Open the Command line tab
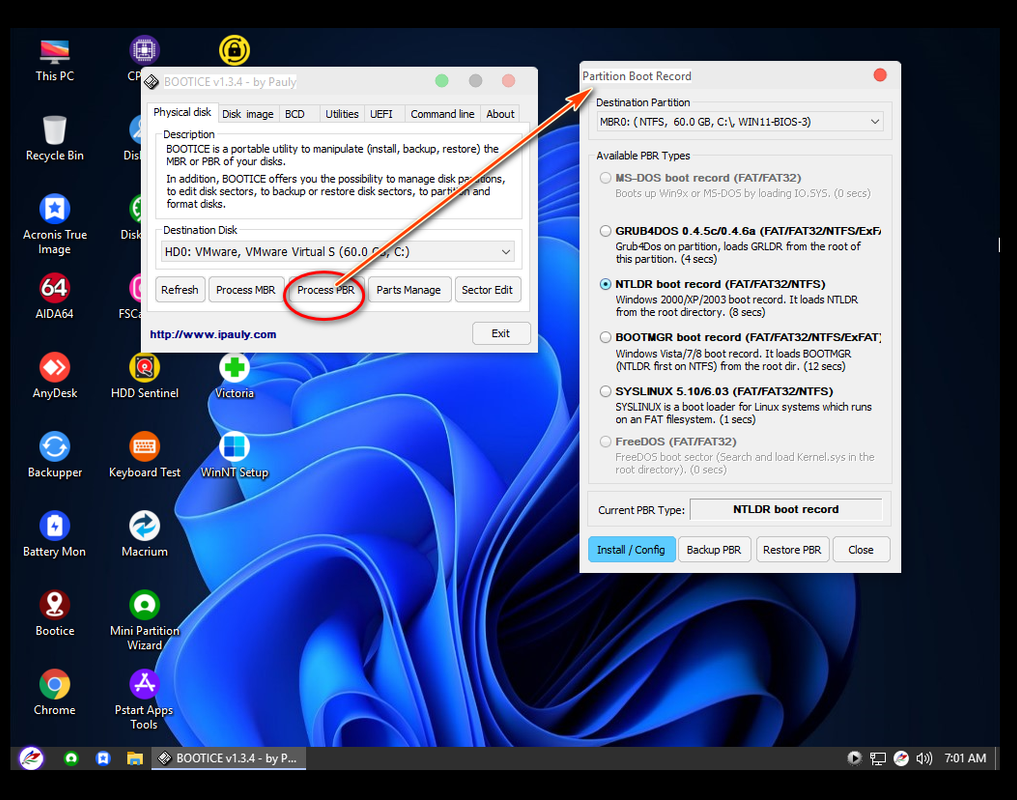 [x=442, y=114]
